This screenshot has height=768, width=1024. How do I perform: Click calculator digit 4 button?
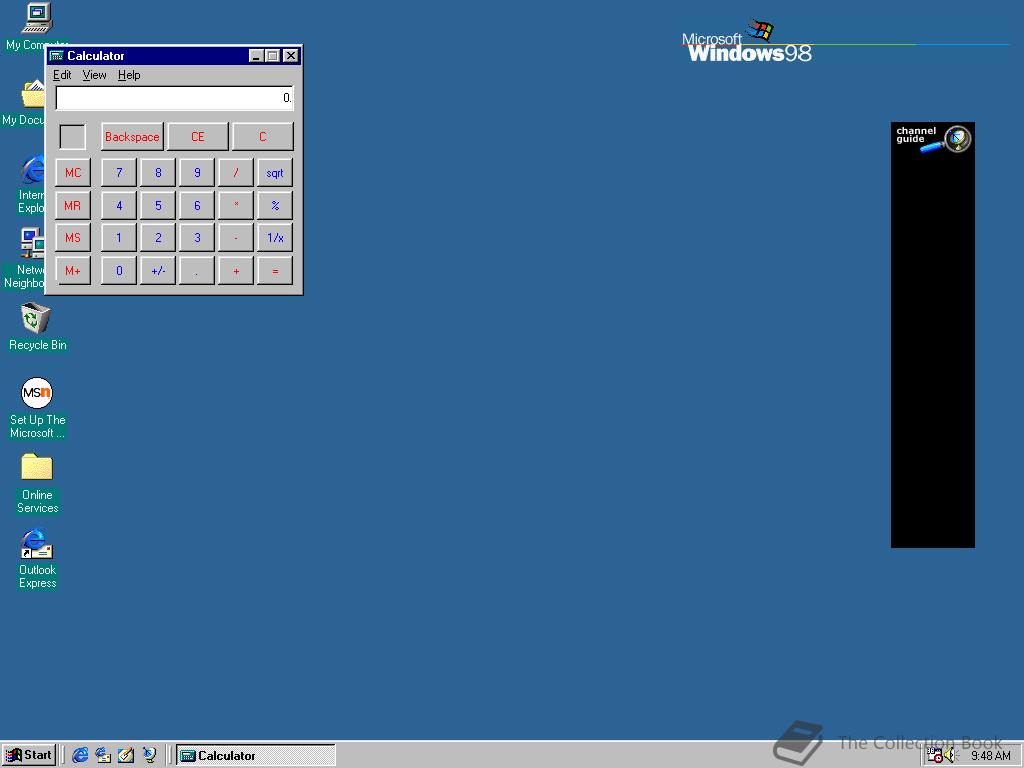click(x=119, y=206)
